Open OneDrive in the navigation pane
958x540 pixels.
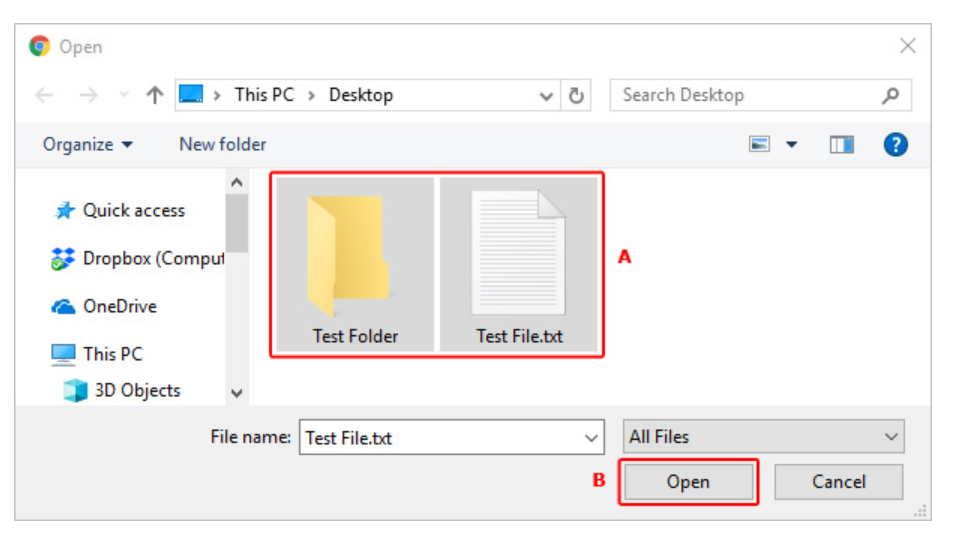119,306
